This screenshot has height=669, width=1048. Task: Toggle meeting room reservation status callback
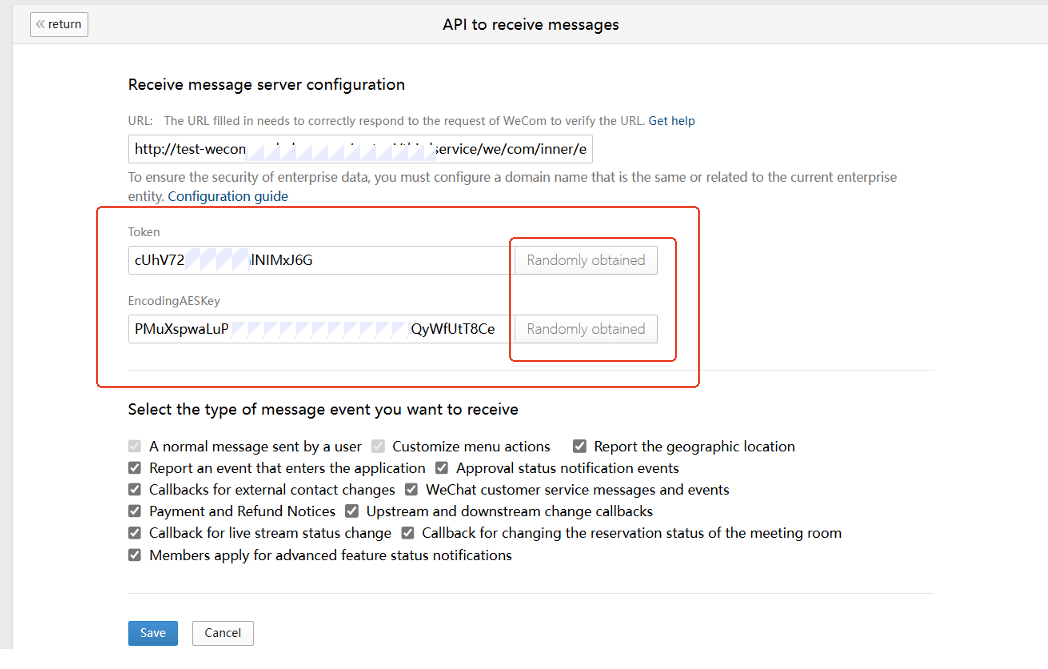(408, 533)
